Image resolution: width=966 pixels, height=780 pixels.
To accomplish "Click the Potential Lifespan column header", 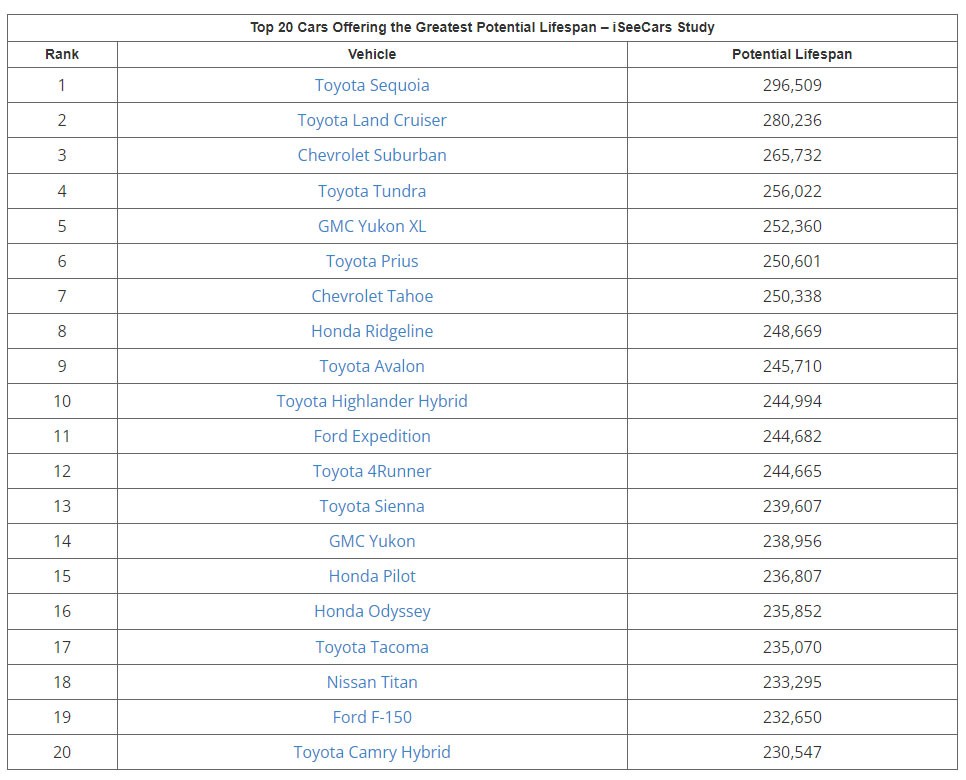I will pos(792,54).
